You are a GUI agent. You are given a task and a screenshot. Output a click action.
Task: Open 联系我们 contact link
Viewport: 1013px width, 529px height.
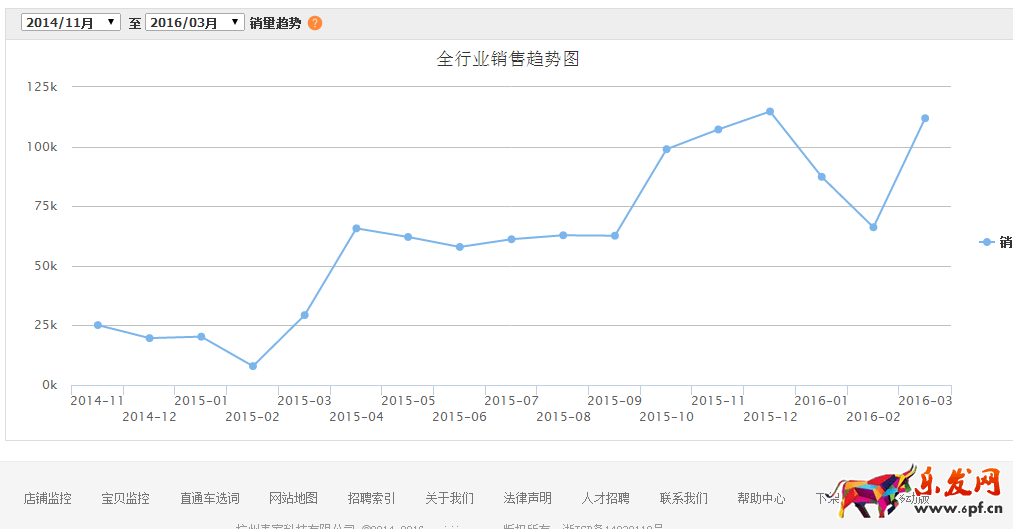pyautogui.click(x=684, y=498)
